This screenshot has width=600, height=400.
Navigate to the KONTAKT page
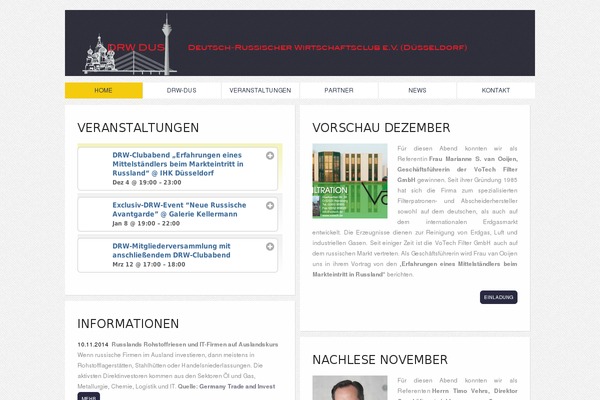point(496,90)
